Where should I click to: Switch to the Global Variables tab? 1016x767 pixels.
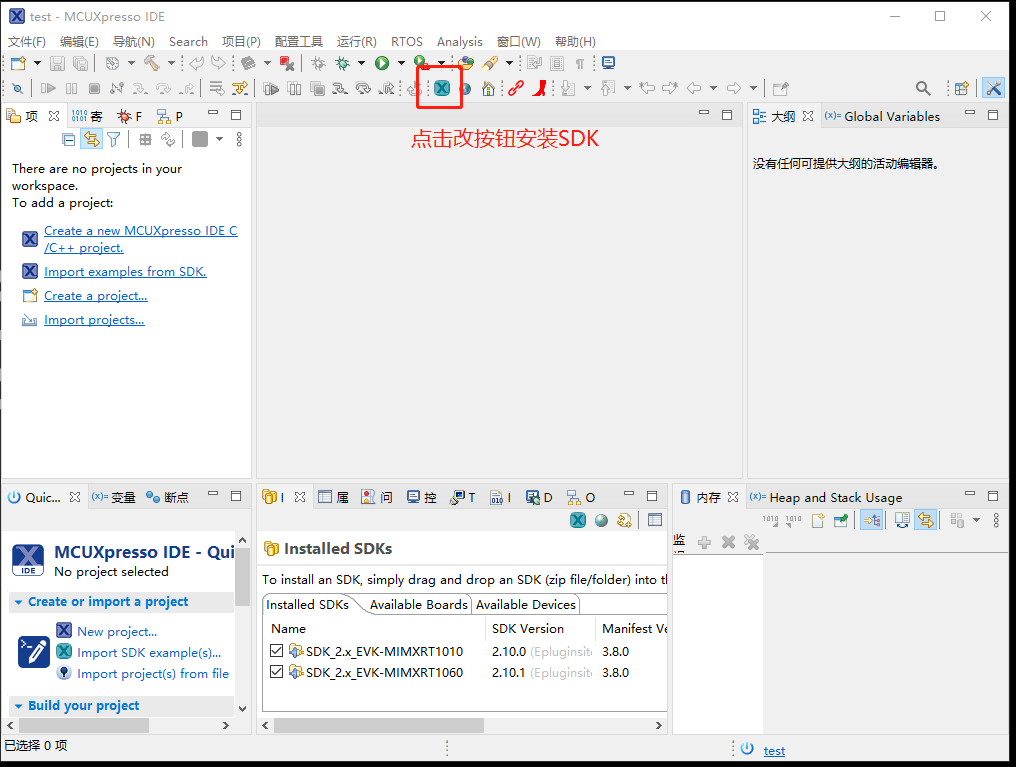[883, 117]
